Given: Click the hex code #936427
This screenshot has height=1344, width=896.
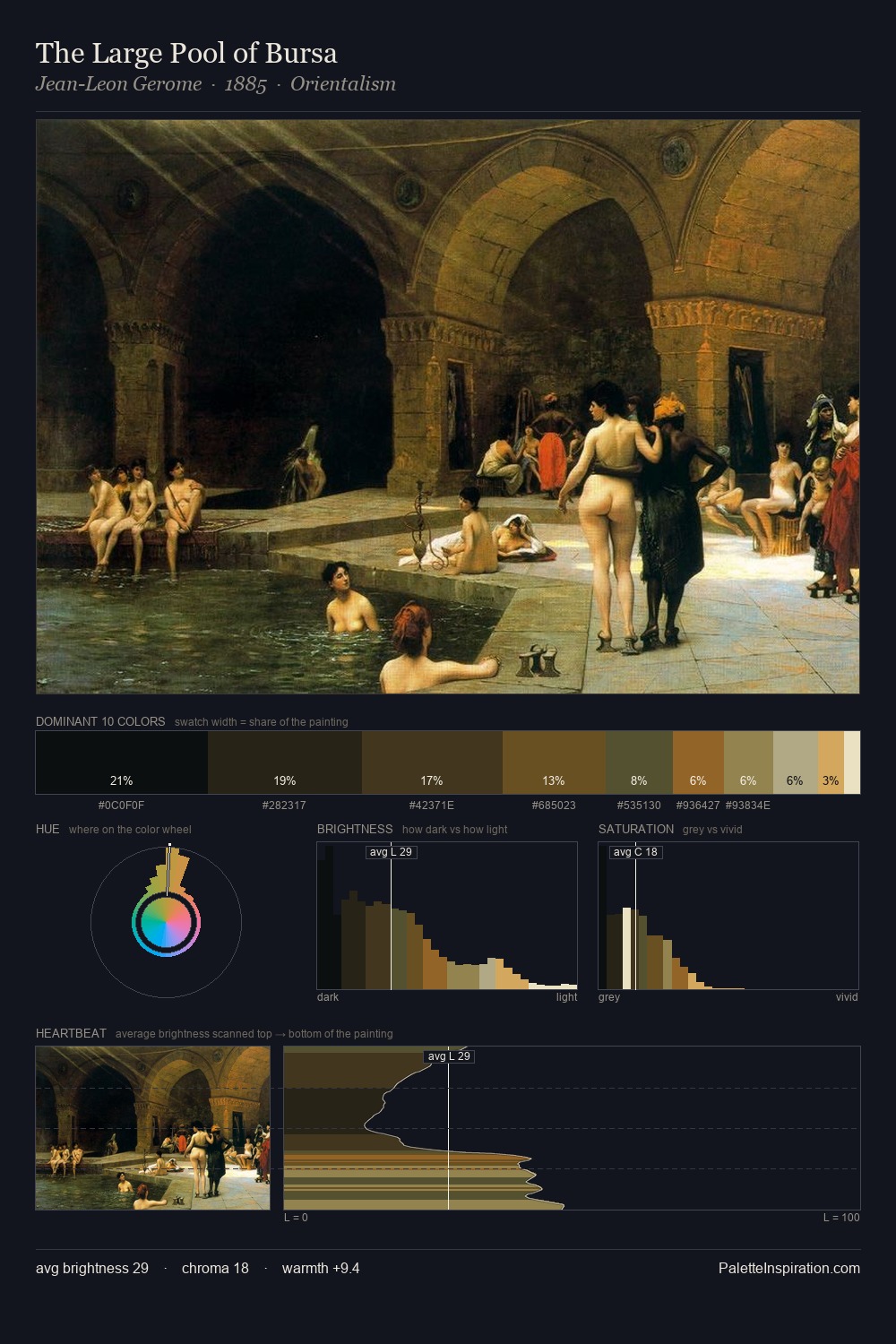Looking at the screenshot, I should coord(698,806).
